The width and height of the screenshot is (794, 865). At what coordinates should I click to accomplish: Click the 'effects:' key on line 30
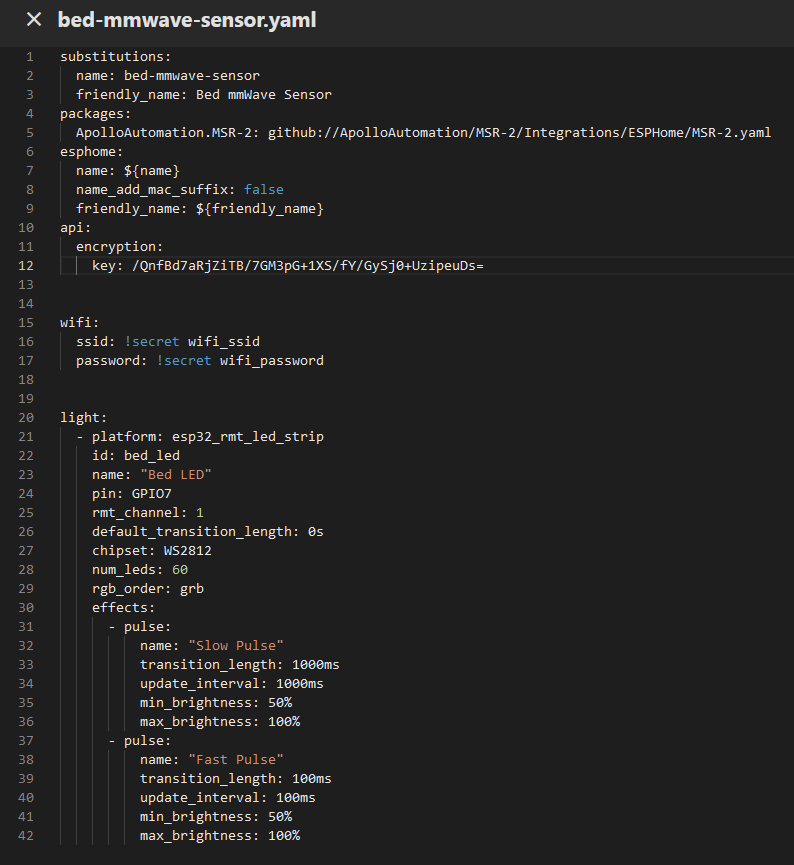(123, 607)
